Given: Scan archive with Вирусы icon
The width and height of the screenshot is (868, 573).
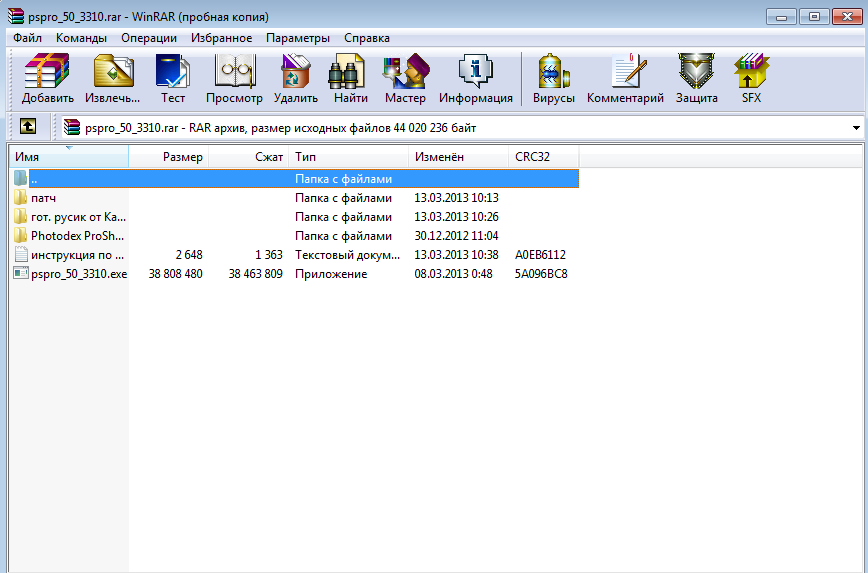Looking at the screenshot, I should [x=554, y=71].
